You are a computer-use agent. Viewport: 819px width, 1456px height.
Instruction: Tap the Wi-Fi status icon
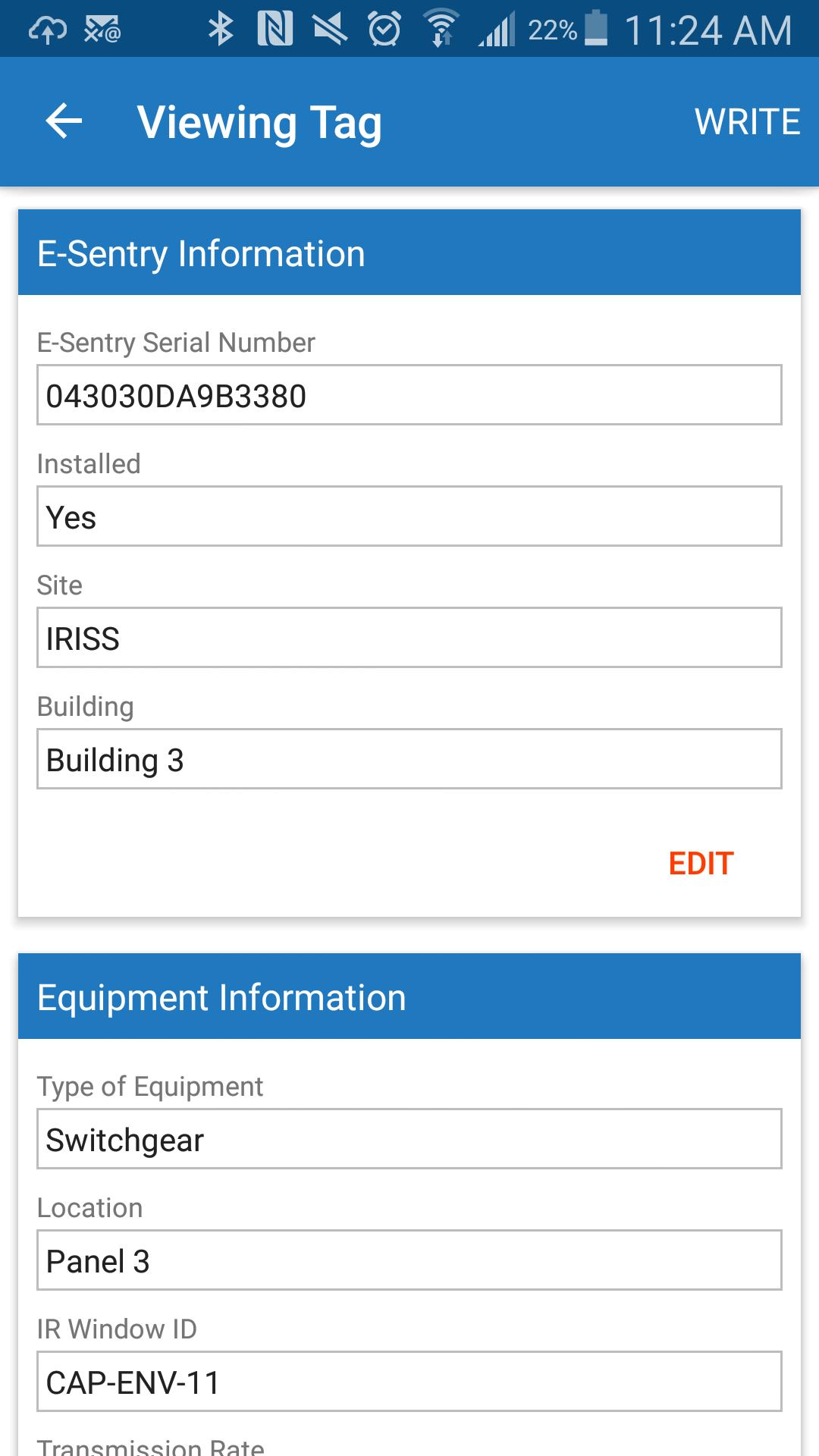(441, 30)
